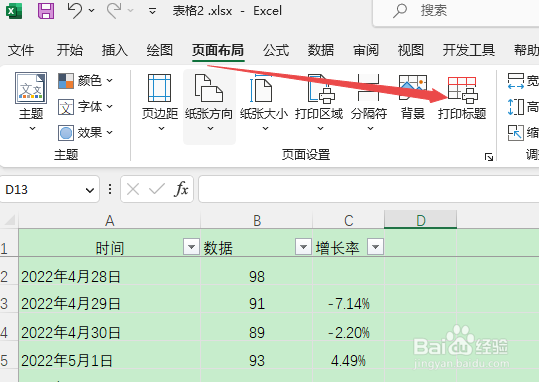
Task: Save the workbook with the floppy icon
Action: point(46,11)
